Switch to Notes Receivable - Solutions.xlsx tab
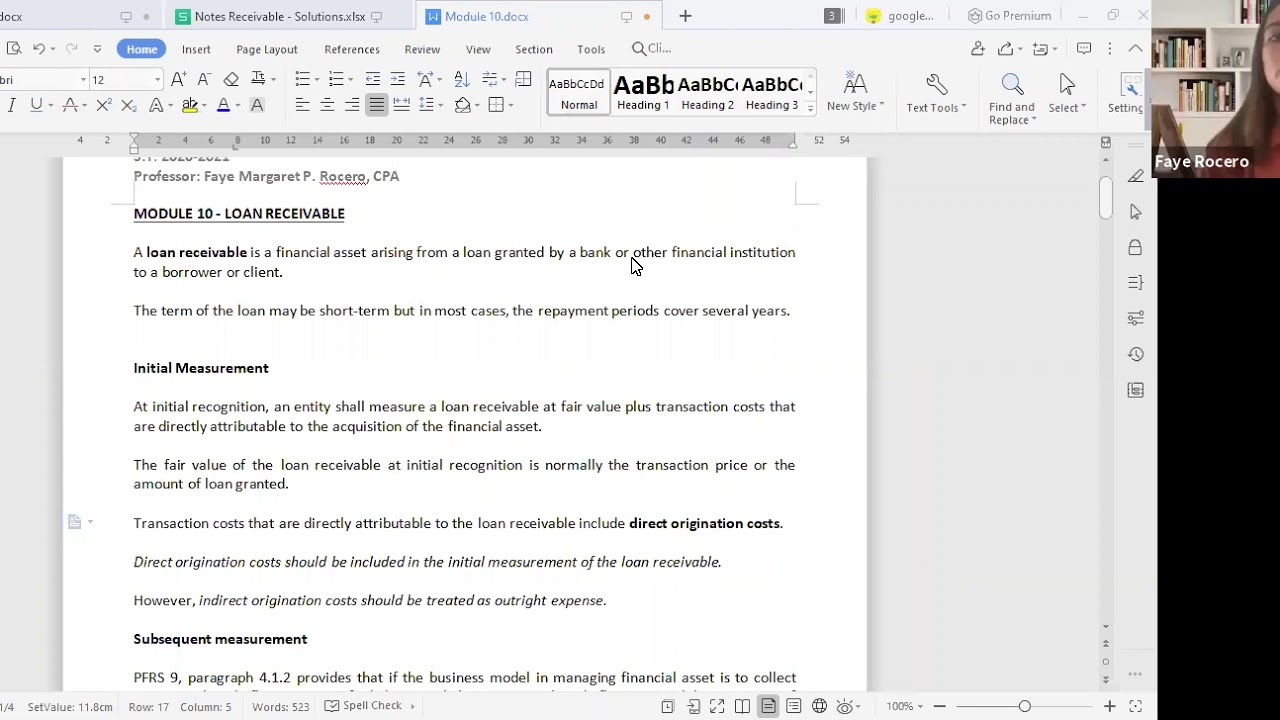 coord(280,16)
